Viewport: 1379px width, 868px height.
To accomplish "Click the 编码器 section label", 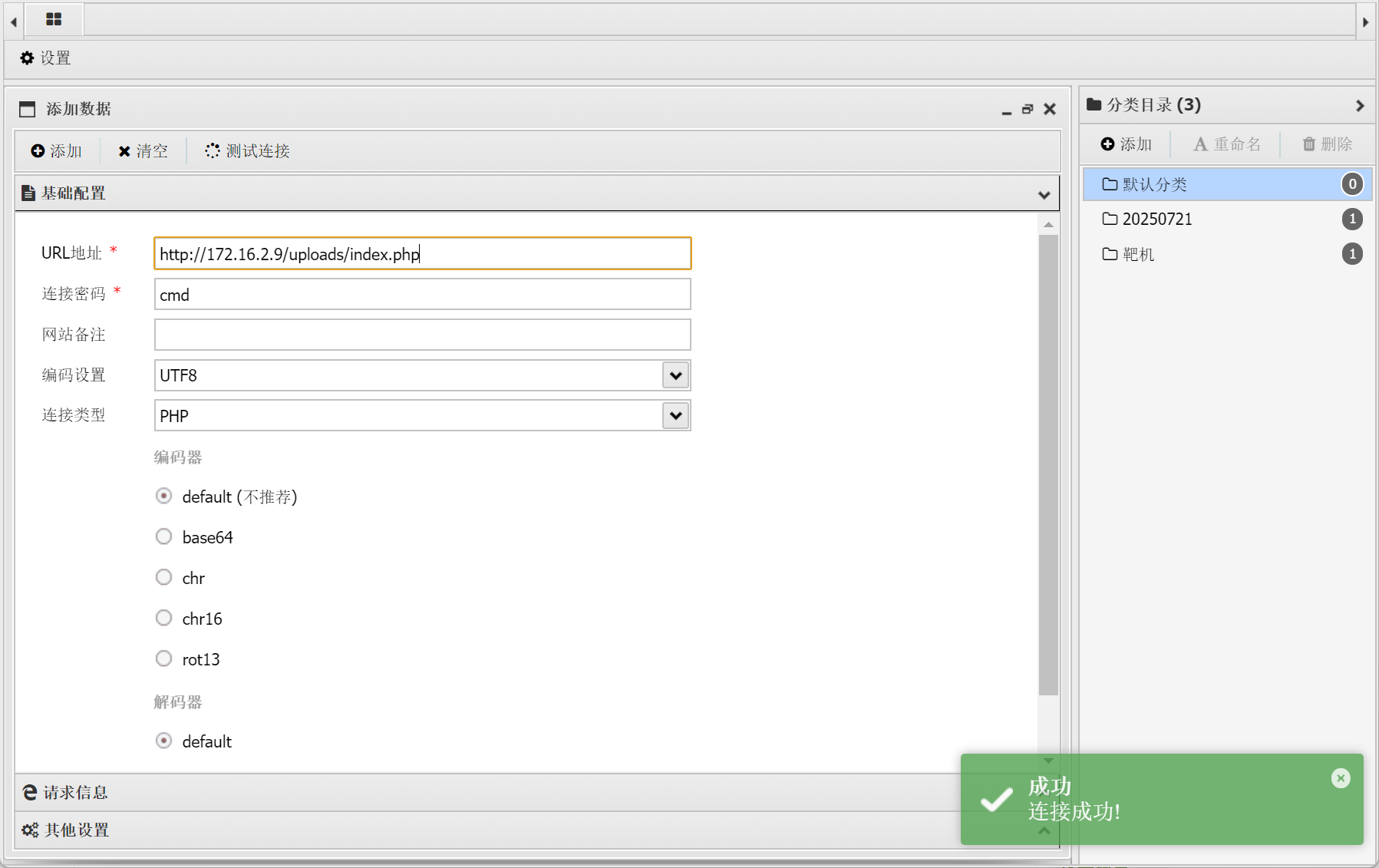I will [178, 457].
